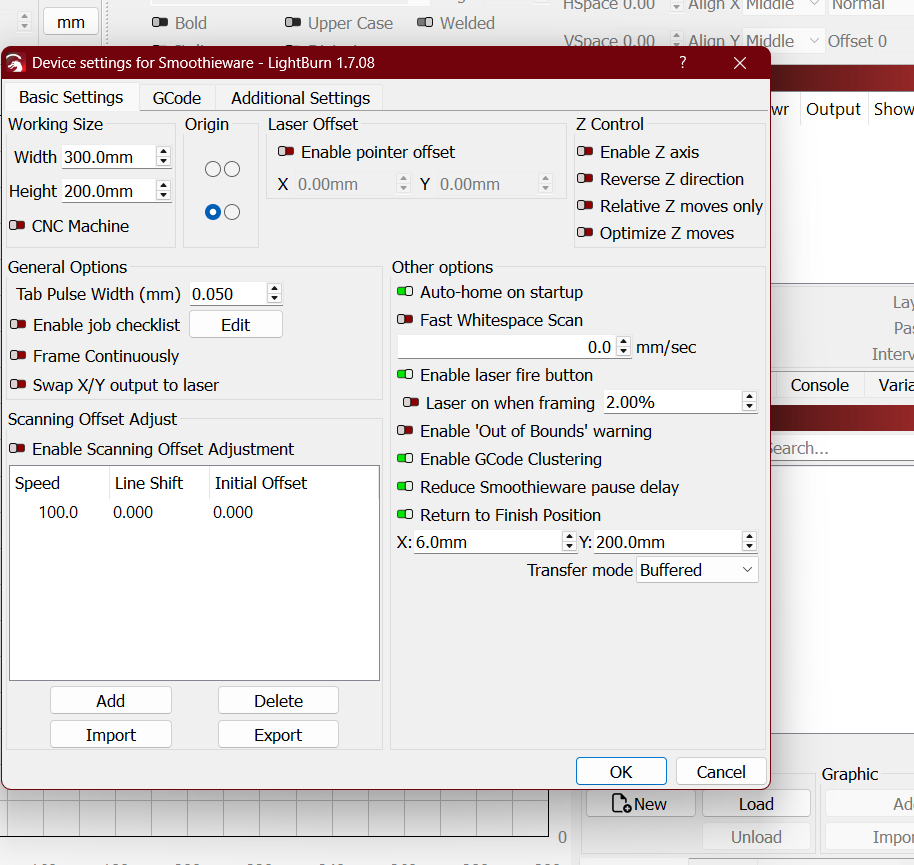Click finish position Y stepper arrows

750,541
